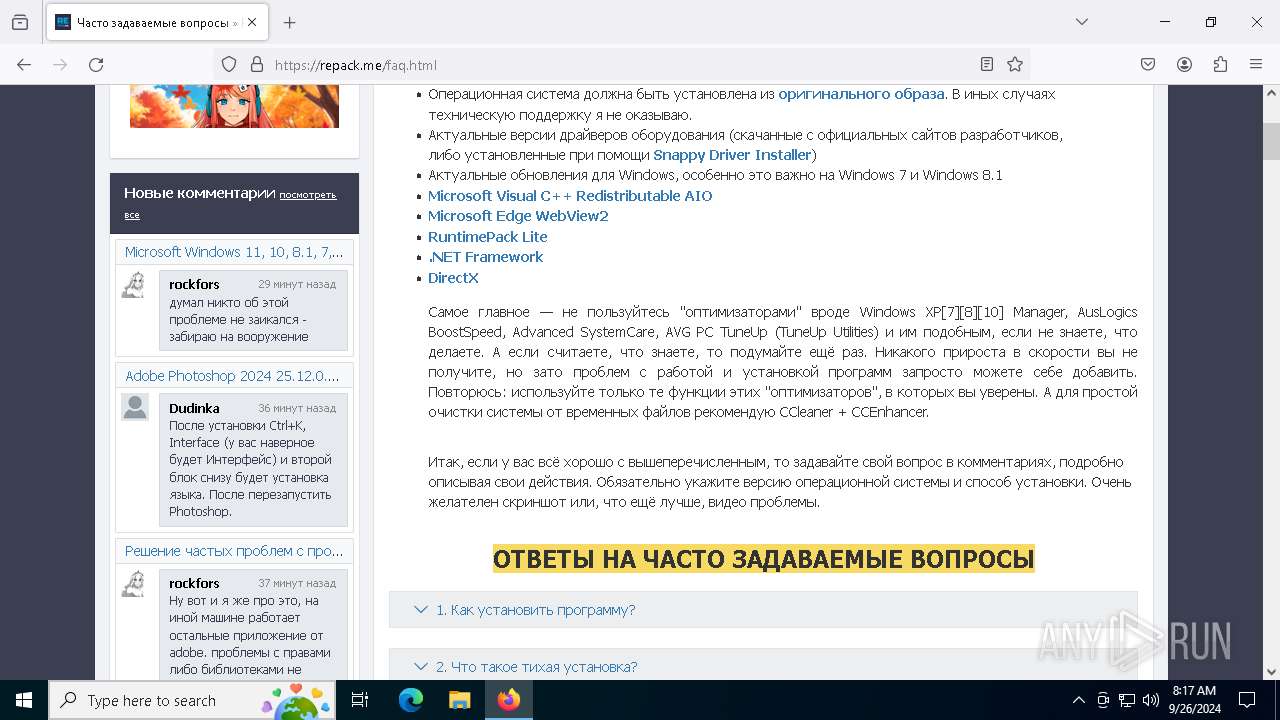Viewport: 1280px width, 720px height.
Task: Click the scrollbar down arrow
Action: [1272, 672]
